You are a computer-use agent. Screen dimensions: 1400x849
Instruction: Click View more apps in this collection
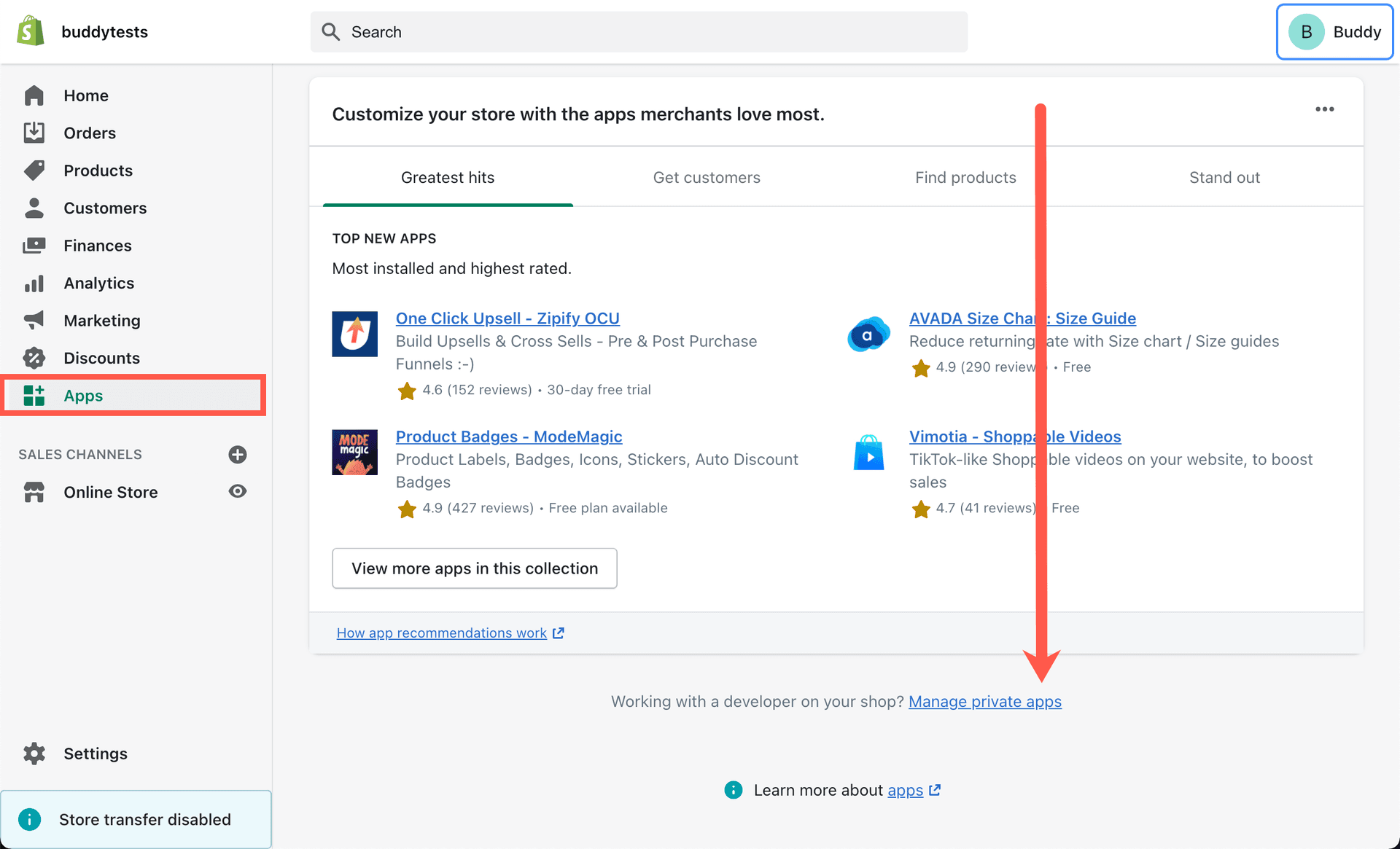tap(474, 568)
